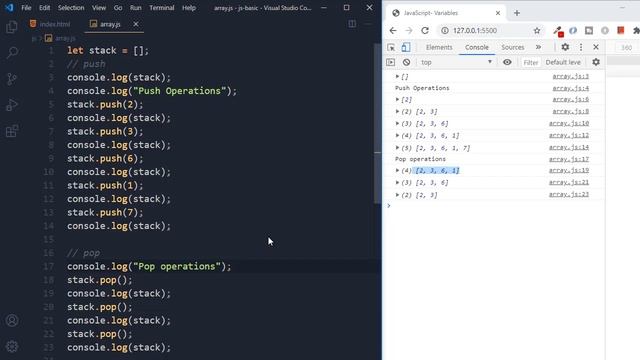Click the "Pop operations" console message

[420, 159]
